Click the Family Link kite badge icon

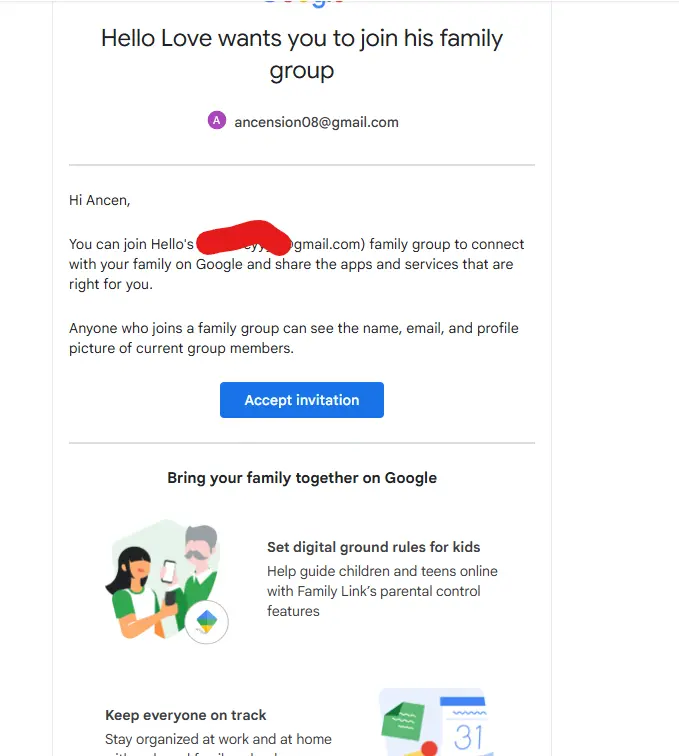[206, 621]
